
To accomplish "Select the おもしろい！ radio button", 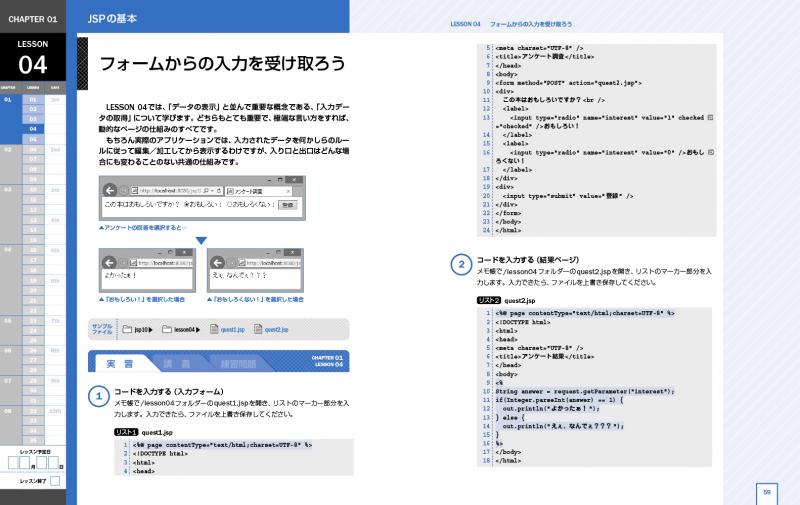I will coord(186,205).
